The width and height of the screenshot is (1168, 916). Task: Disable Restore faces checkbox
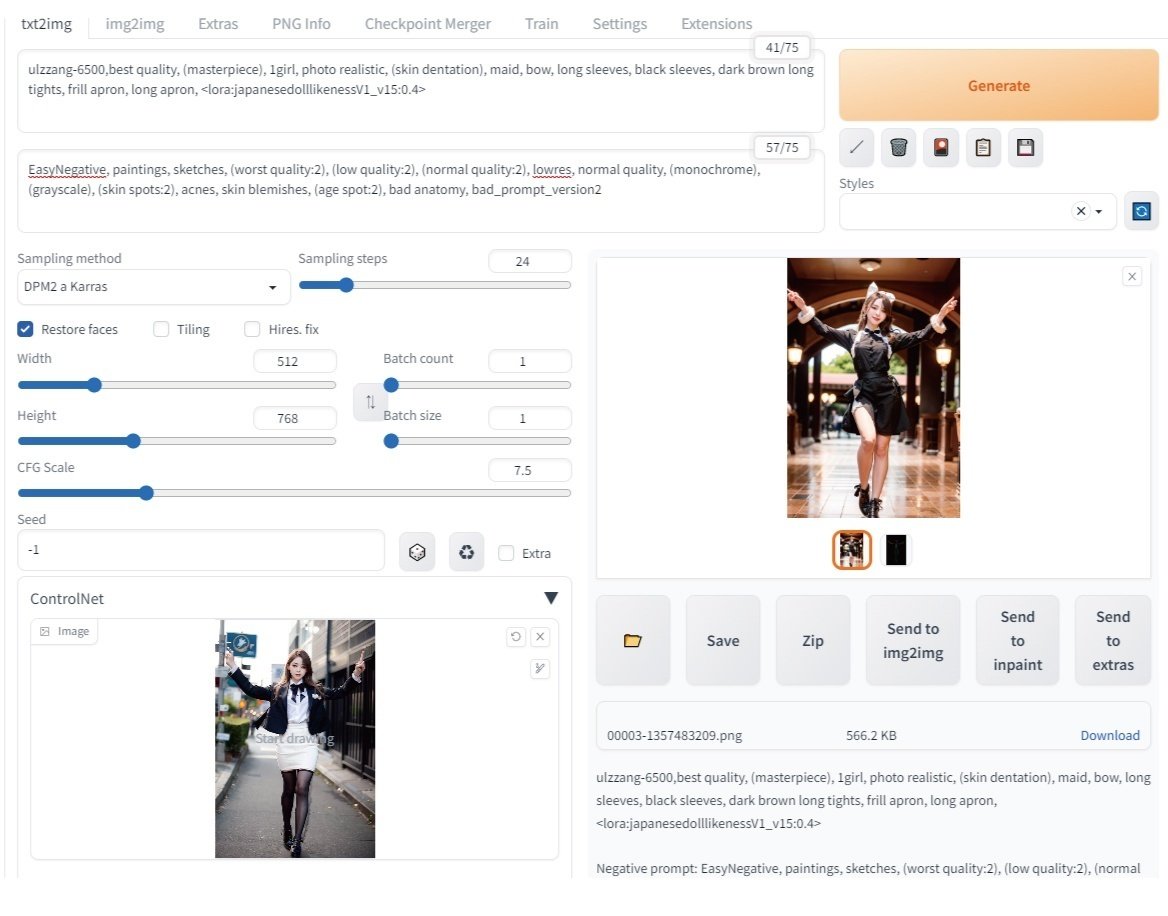pyautogui.click(x=25, y=329)
